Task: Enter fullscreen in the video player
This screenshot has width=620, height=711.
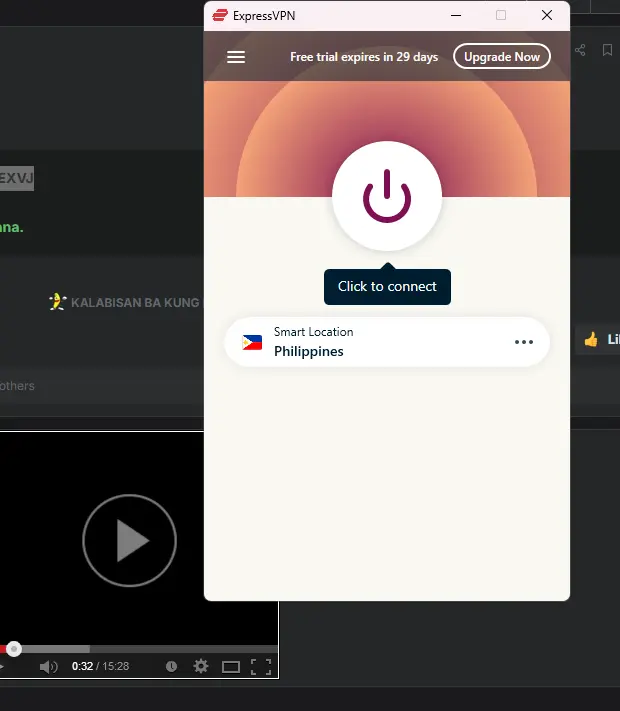Action: click(261, 667)
